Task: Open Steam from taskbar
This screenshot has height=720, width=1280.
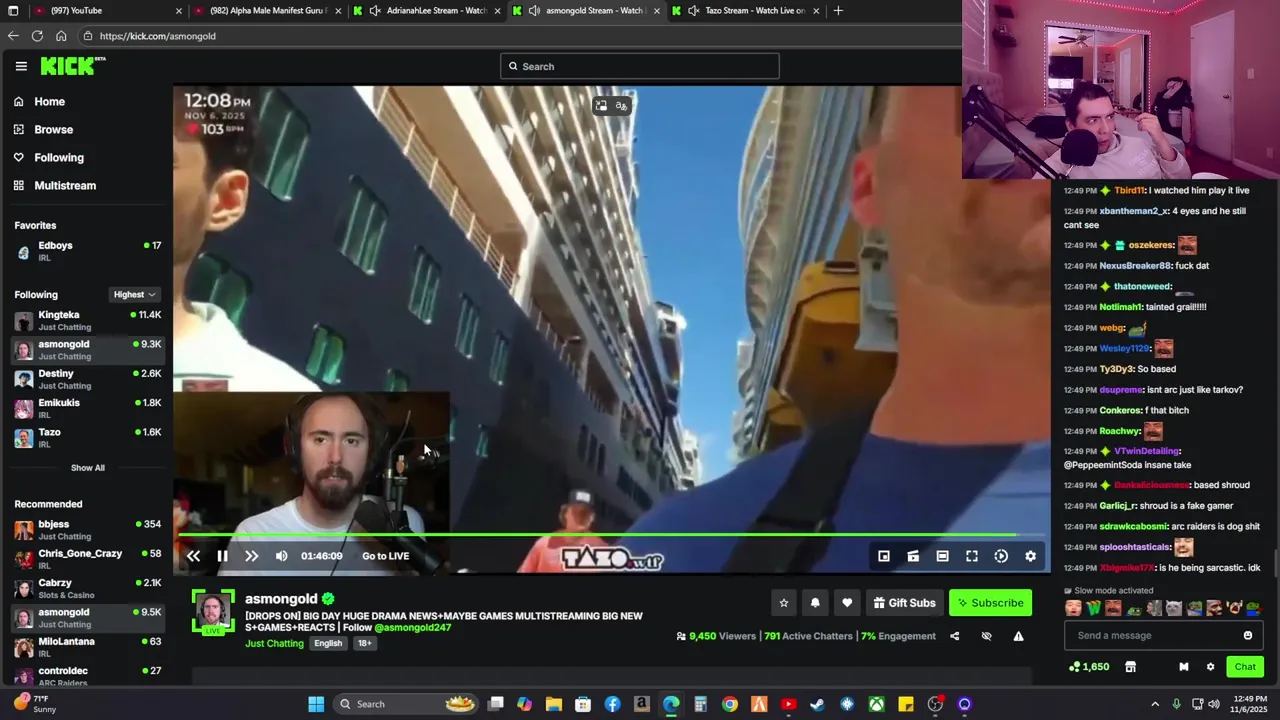Action: coord(818,704)
